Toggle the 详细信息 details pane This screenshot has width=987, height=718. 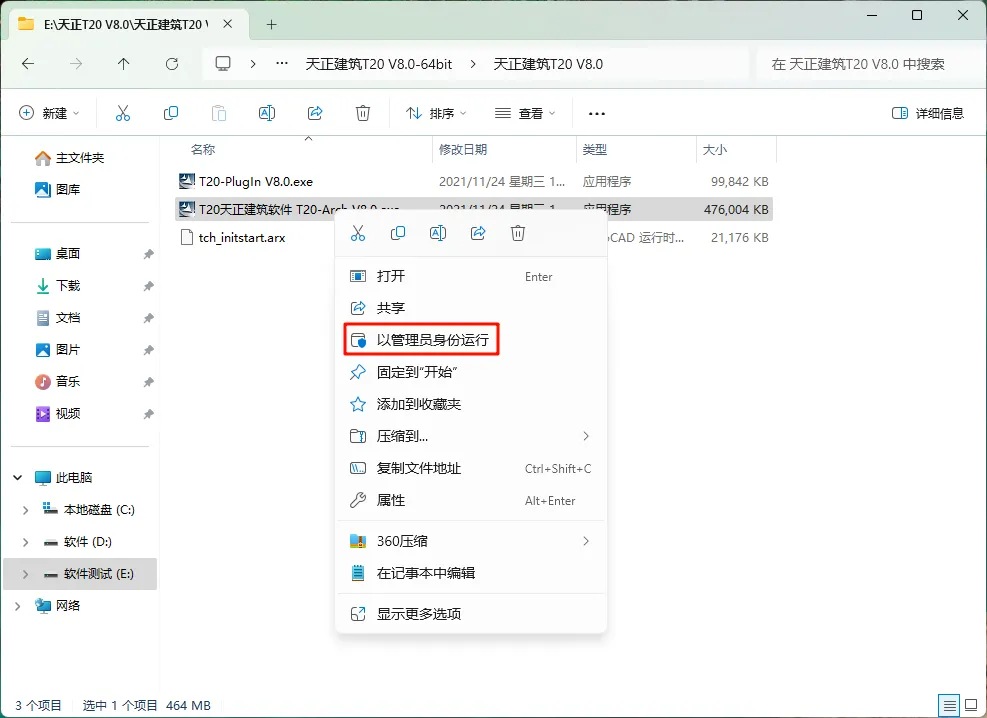coord(928,113)
